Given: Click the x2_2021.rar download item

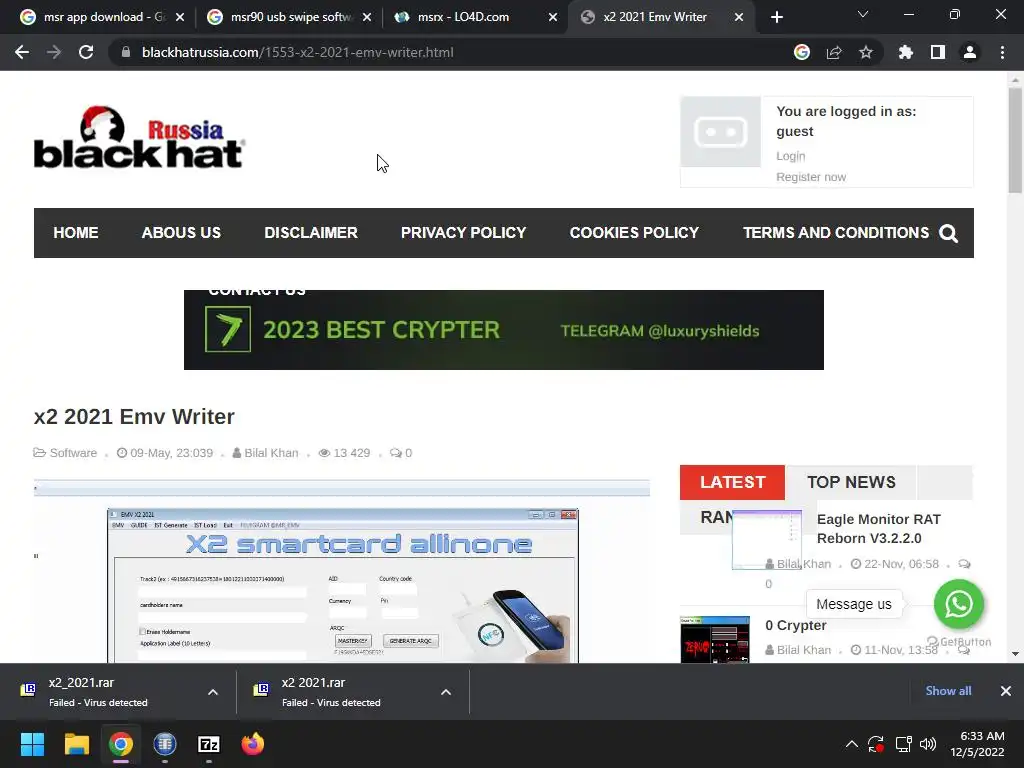Looking at the screenshot, I should click(x=98, y=692).
